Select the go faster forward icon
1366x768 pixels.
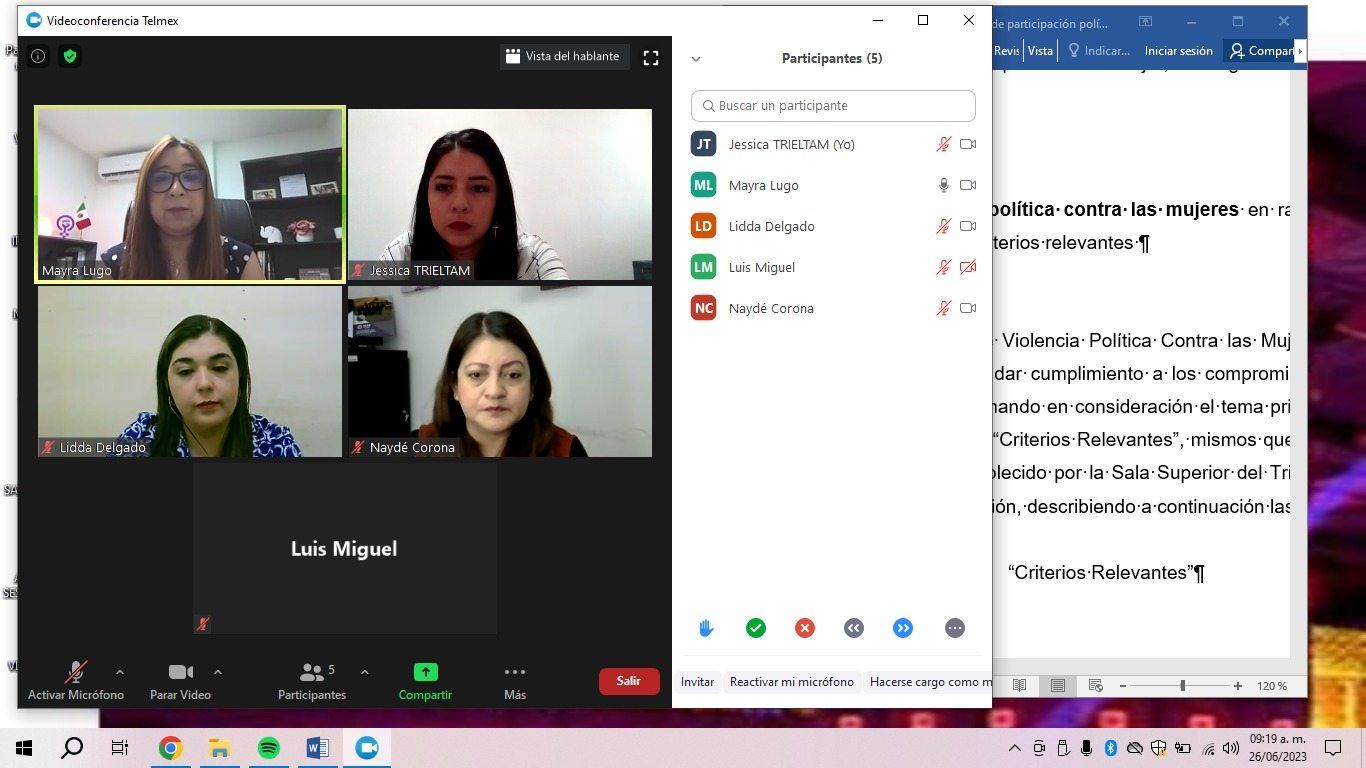[903, 628]
